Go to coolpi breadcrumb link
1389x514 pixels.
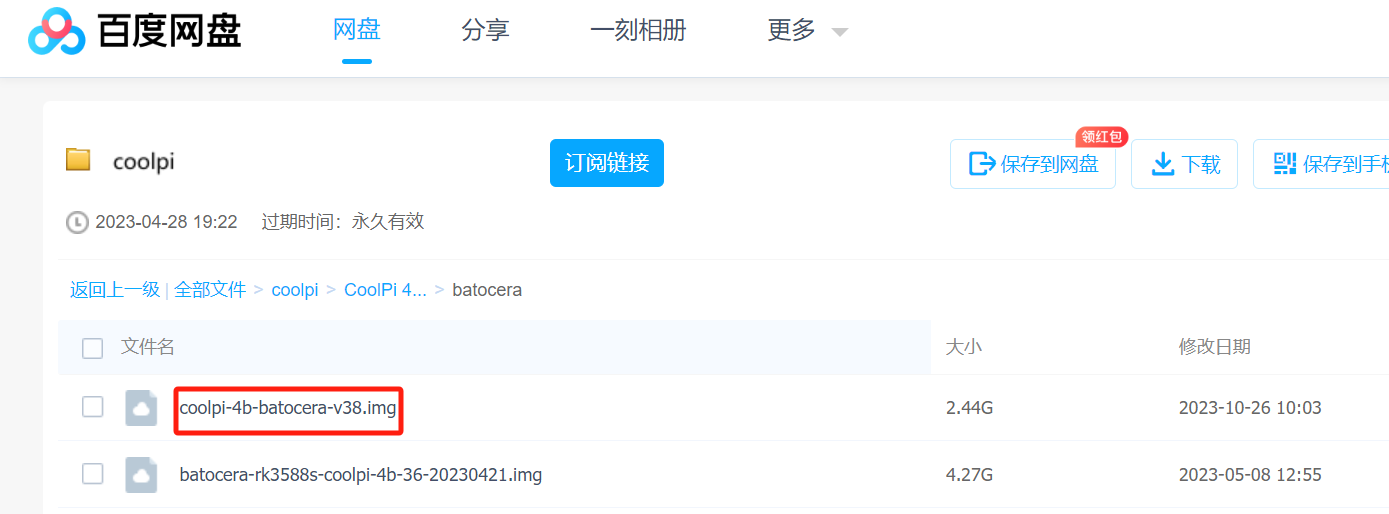click(295, 290)
